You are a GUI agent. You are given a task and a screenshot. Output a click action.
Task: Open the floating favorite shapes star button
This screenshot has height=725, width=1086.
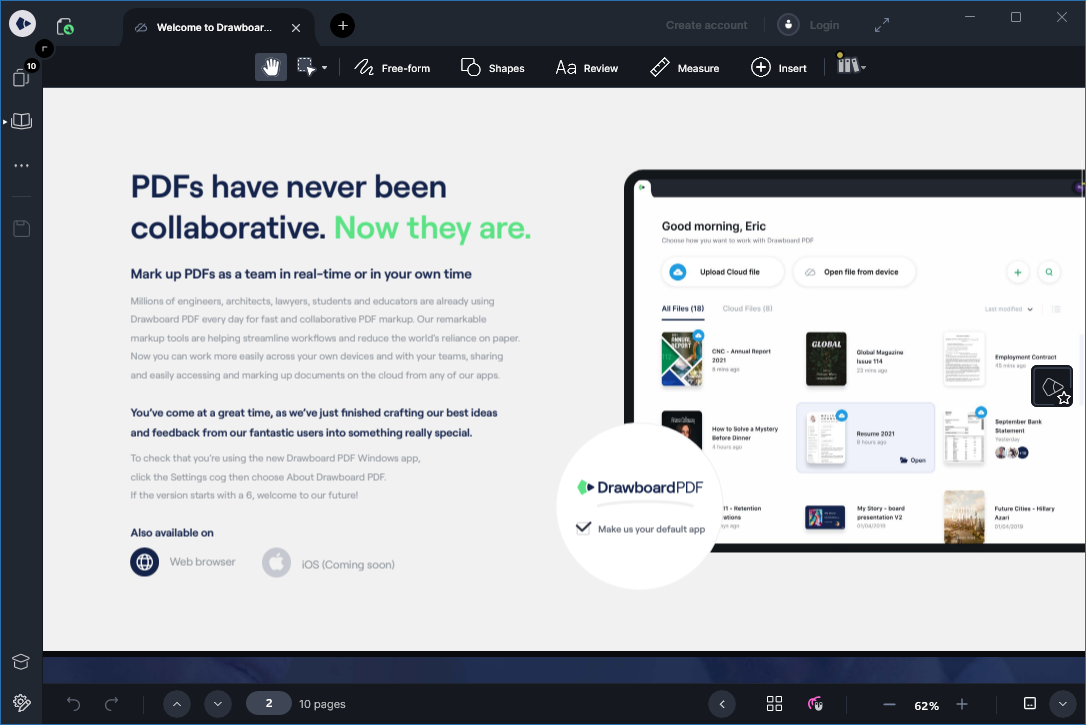pyautogui.click(x=1053, y=387)
